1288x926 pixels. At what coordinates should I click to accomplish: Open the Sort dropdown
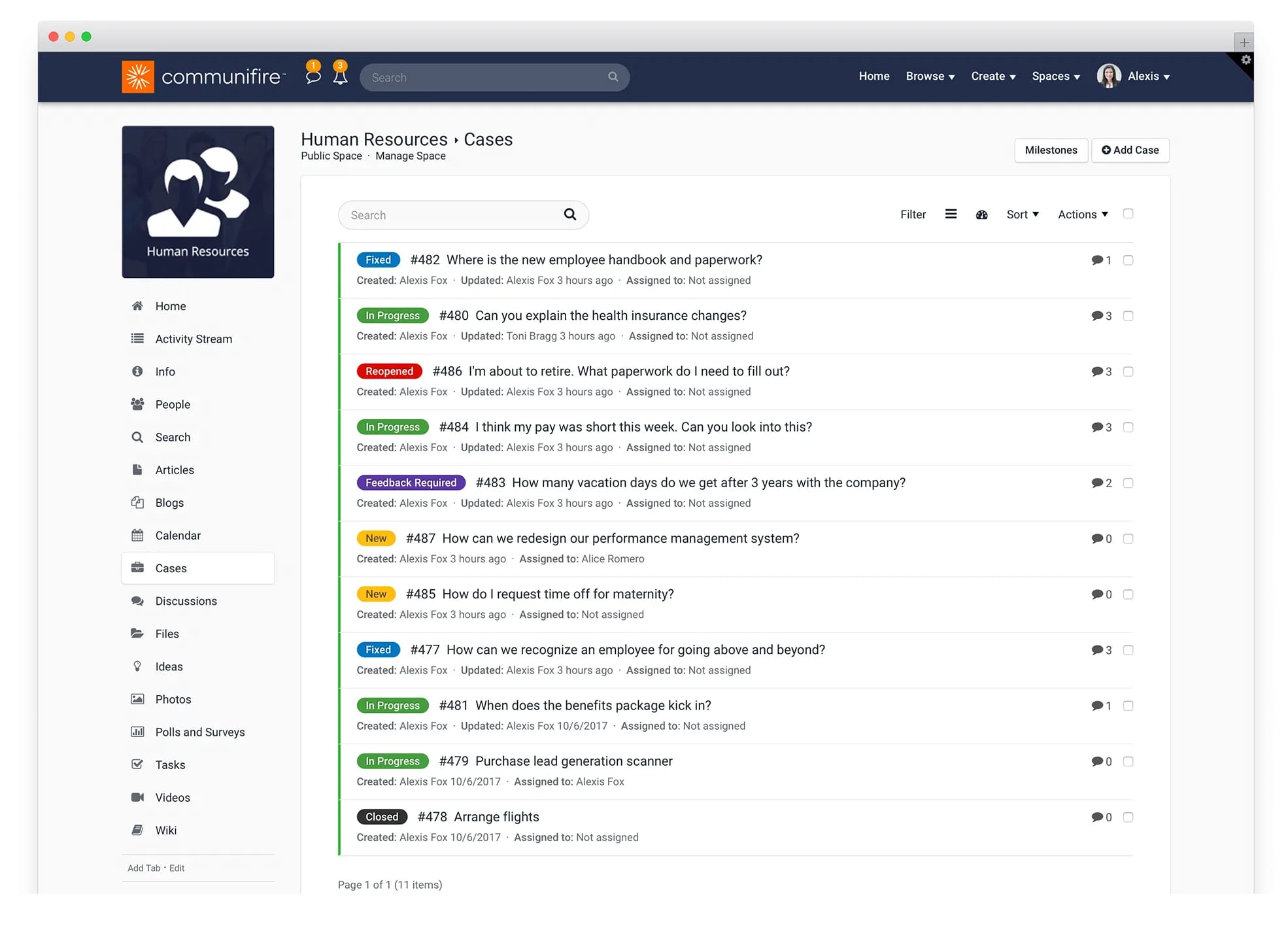[1023, 214]
